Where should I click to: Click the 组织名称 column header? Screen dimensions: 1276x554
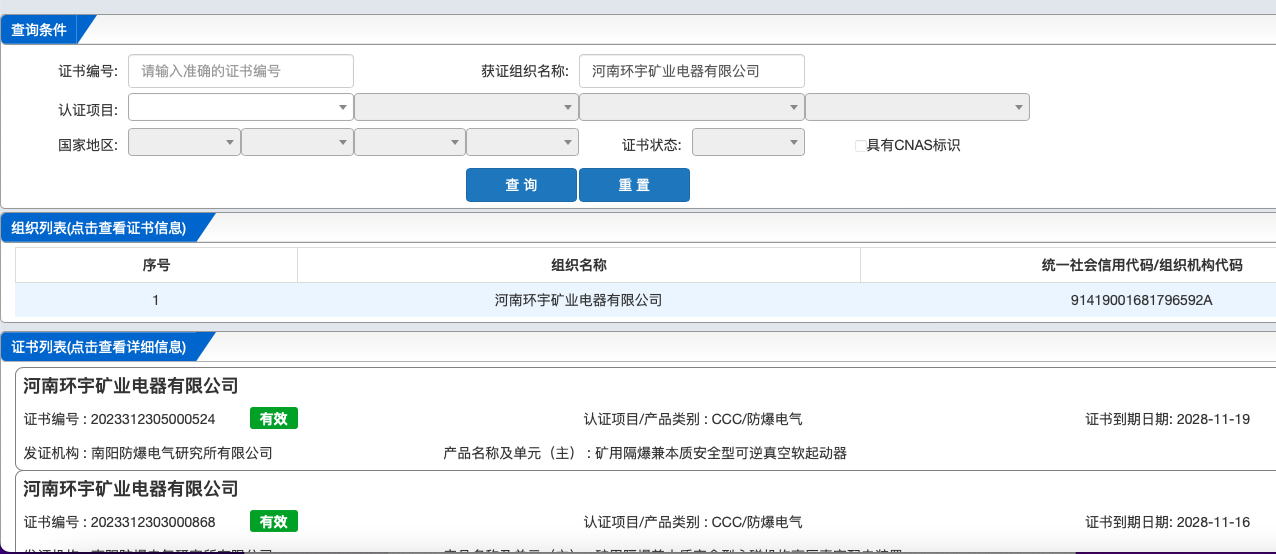(579, 265)
